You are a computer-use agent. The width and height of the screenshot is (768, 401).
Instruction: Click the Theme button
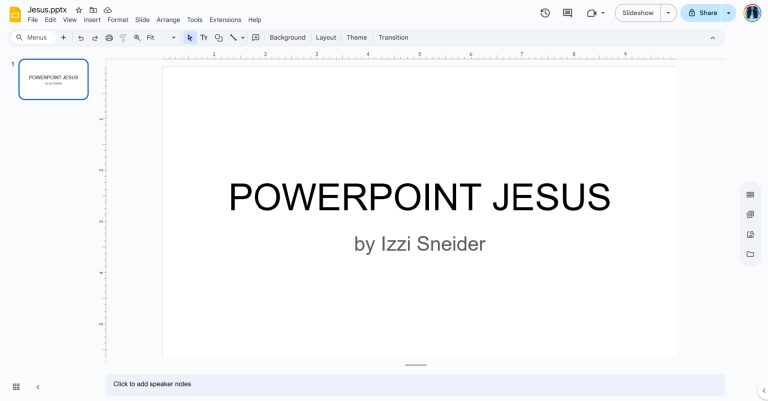[357, 38]
